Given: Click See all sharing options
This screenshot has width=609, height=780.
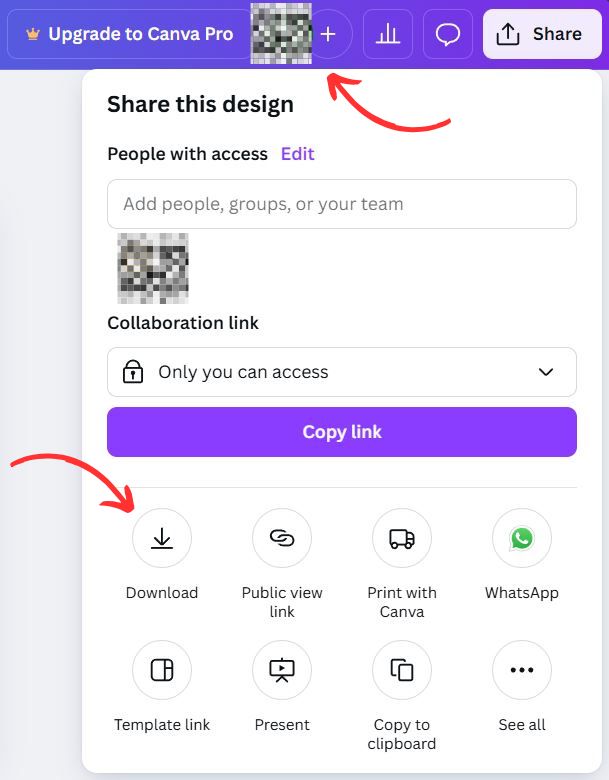Looking at the screenshot, I should point(521,670).
